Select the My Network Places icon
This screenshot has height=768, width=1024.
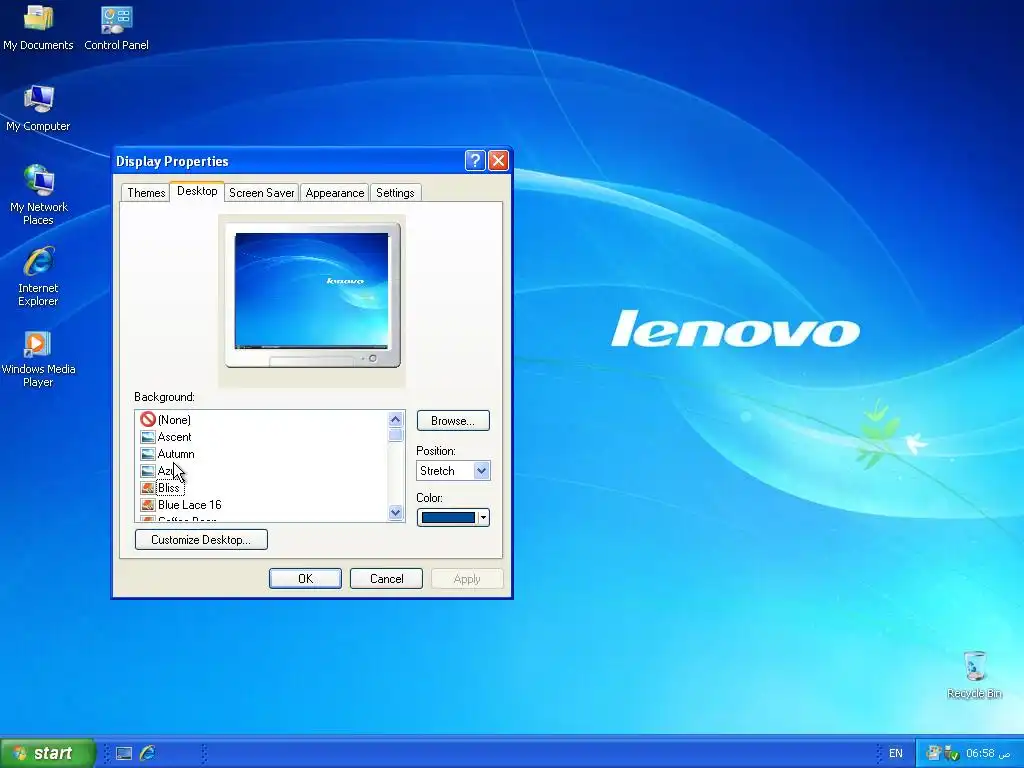tap(39, 195)
